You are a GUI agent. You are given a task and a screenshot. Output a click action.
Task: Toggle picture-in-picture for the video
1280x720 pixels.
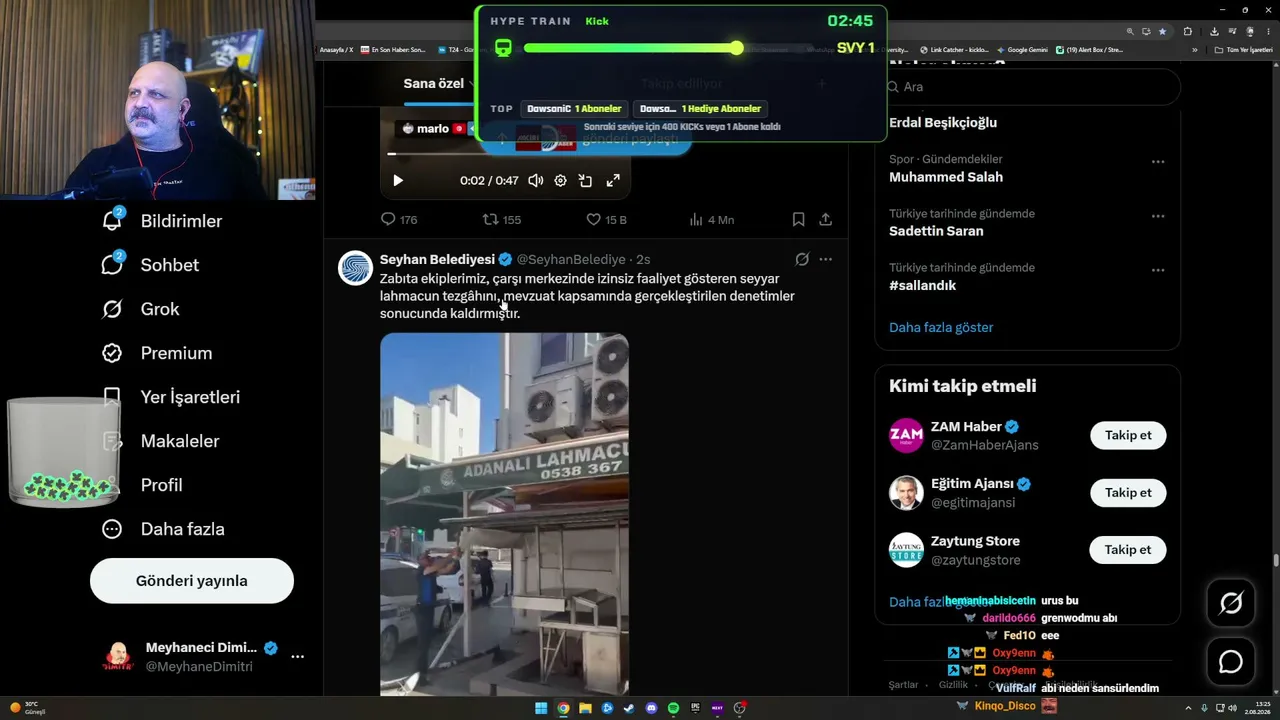(585, 181)
